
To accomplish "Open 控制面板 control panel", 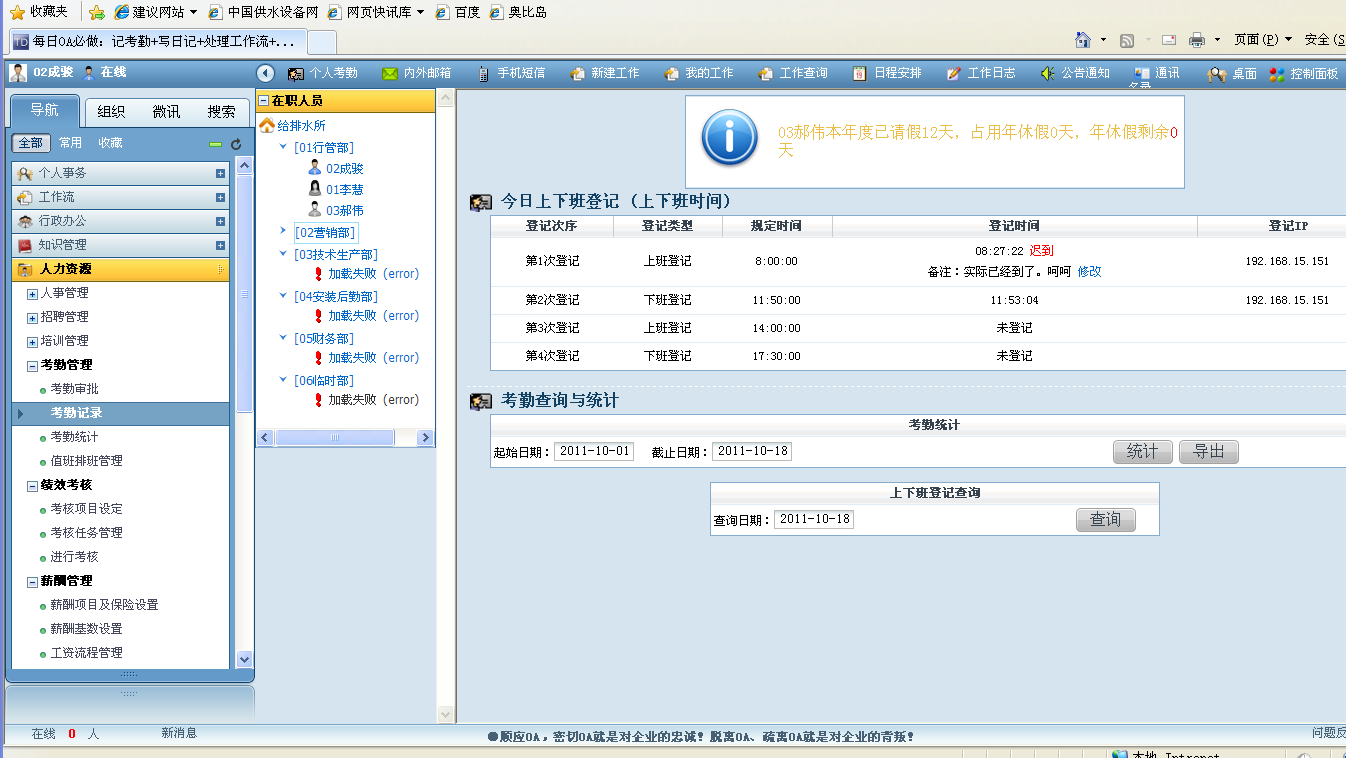I will [1303, 73].
